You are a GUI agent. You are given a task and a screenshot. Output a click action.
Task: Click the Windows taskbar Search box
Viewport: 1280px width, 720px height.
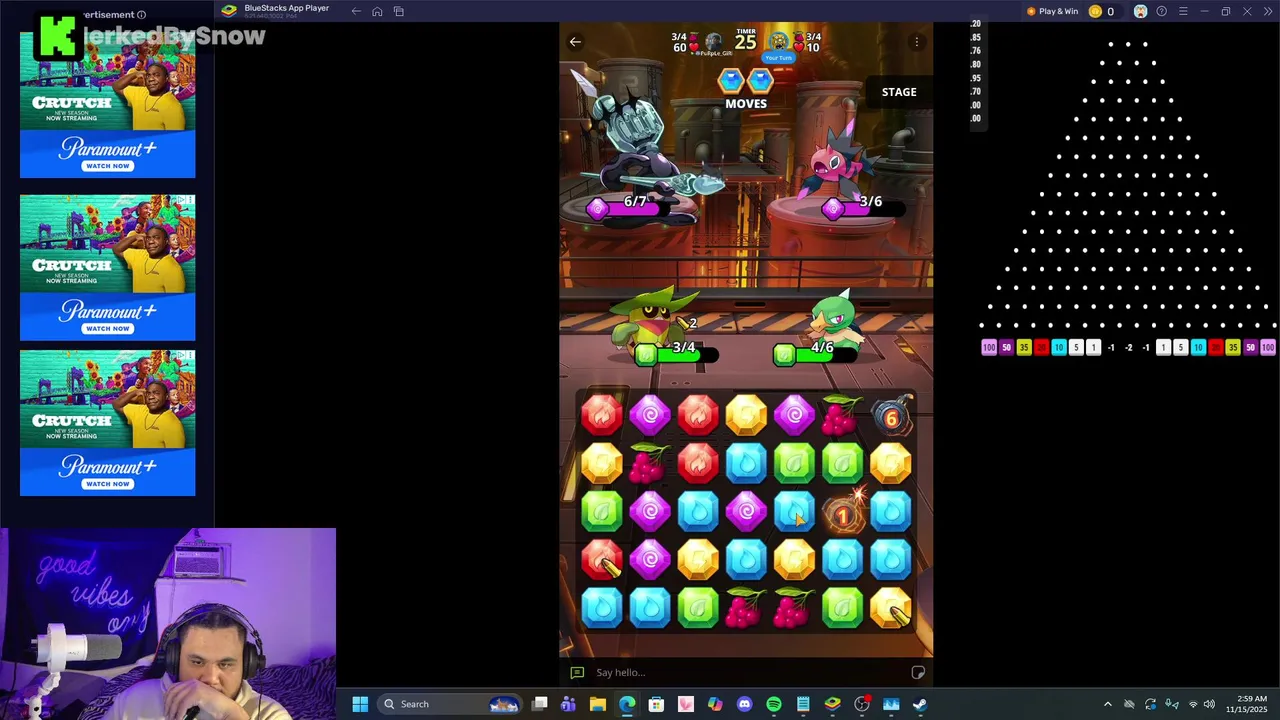(x=450, y=704)
